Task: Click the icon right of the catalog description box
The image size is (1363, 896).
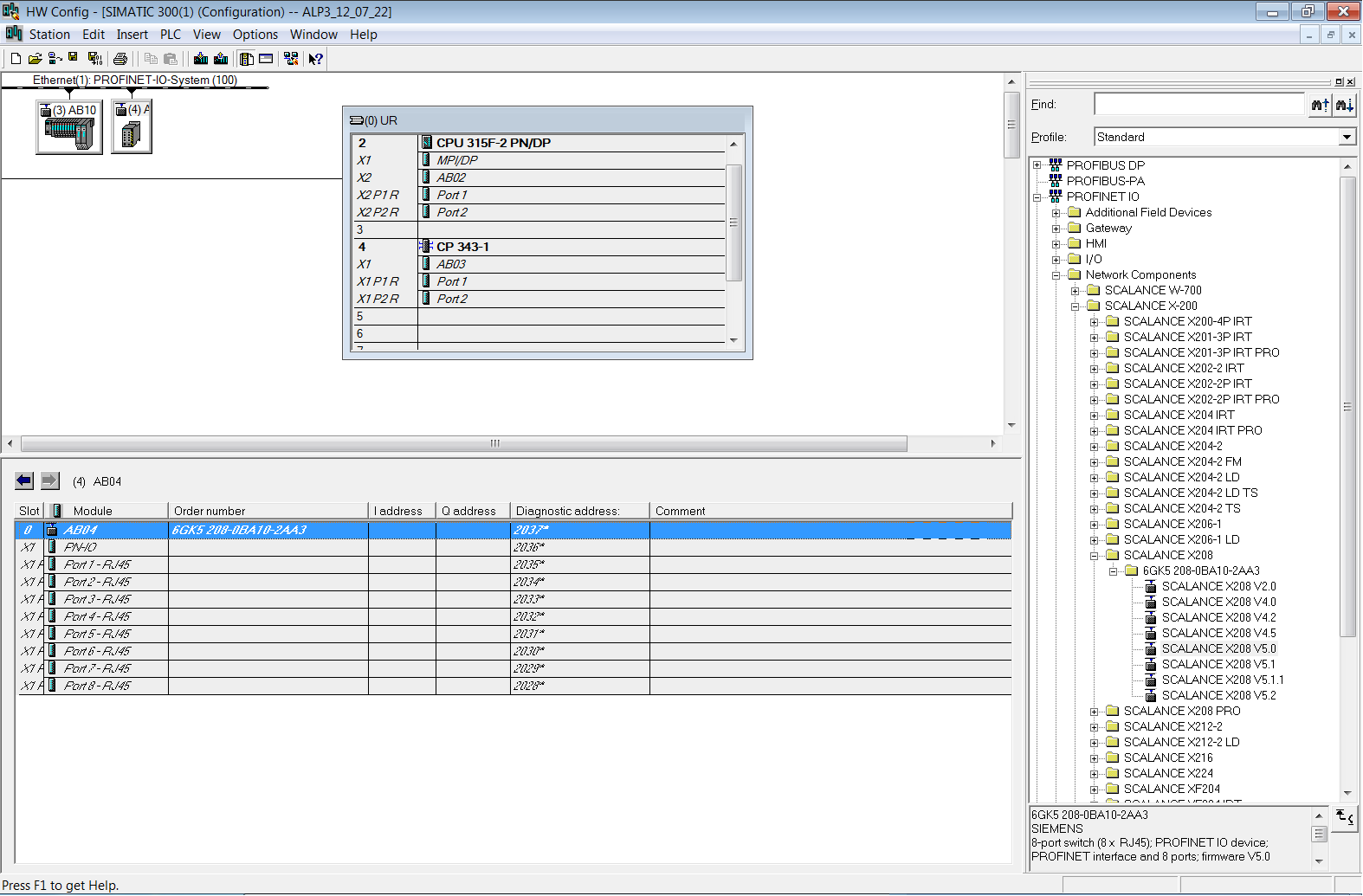Action: (x=1345, y=818)
